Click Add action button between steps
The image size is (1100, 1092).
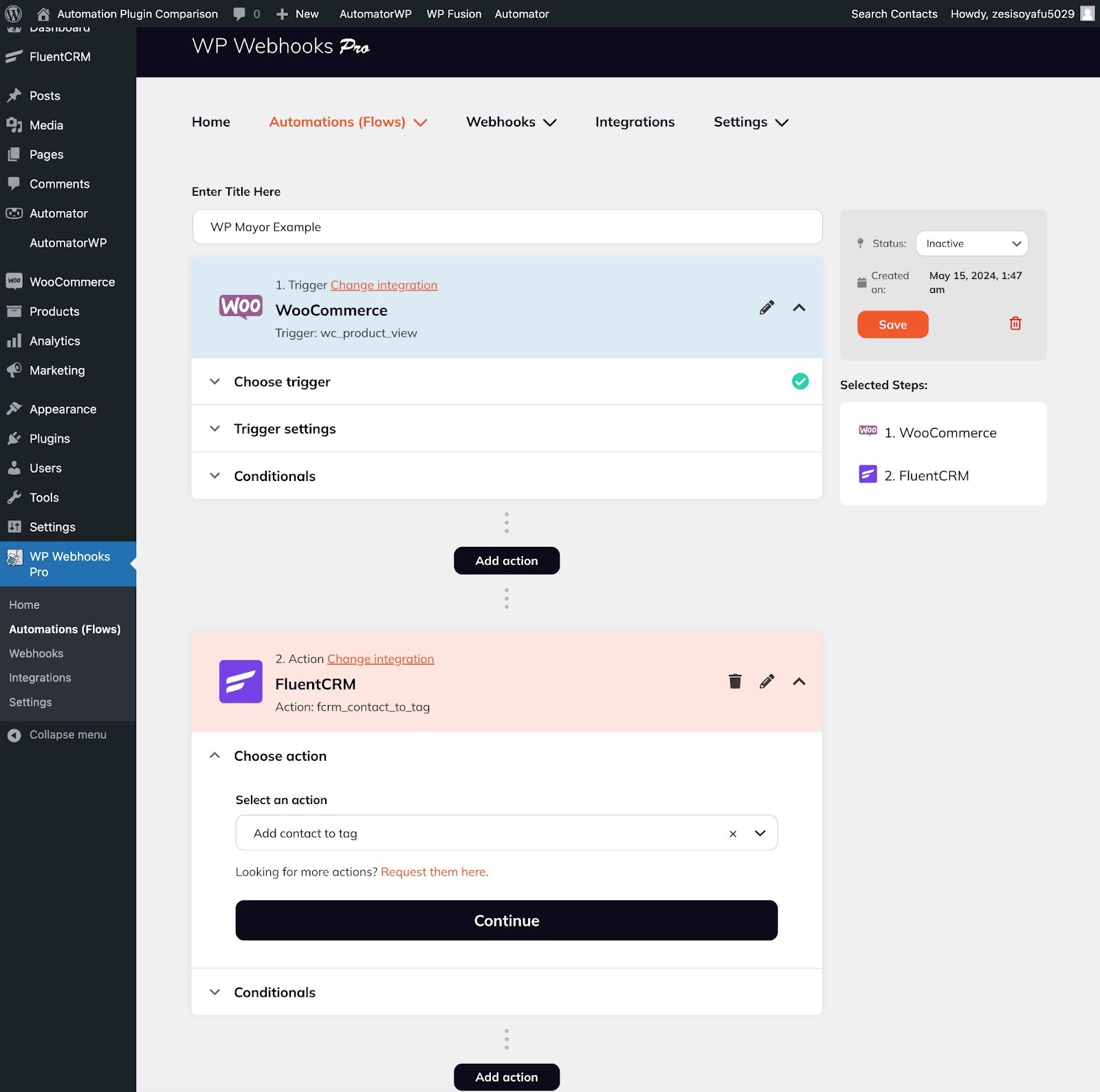click(x=507, y=561)
